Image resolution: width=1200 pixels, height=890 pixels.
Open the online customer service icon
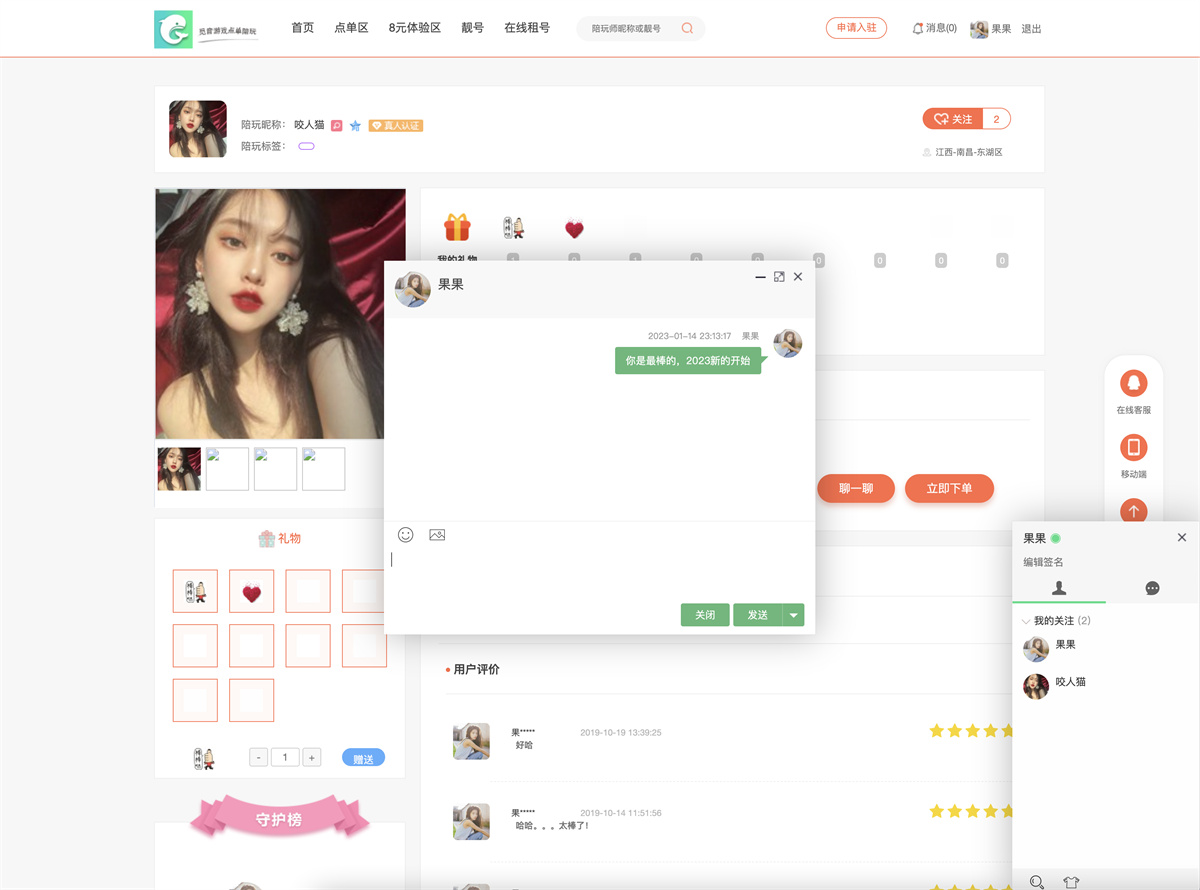(1133, 383)
